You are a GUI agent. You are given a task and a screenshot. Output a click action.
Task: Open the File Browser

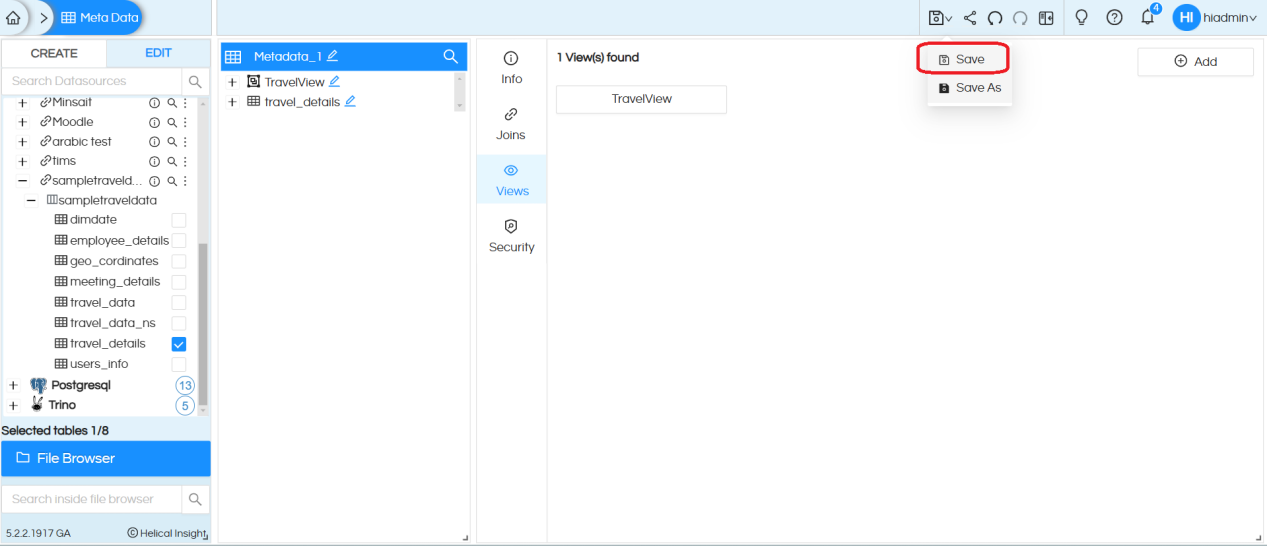[x=106, y=458]
